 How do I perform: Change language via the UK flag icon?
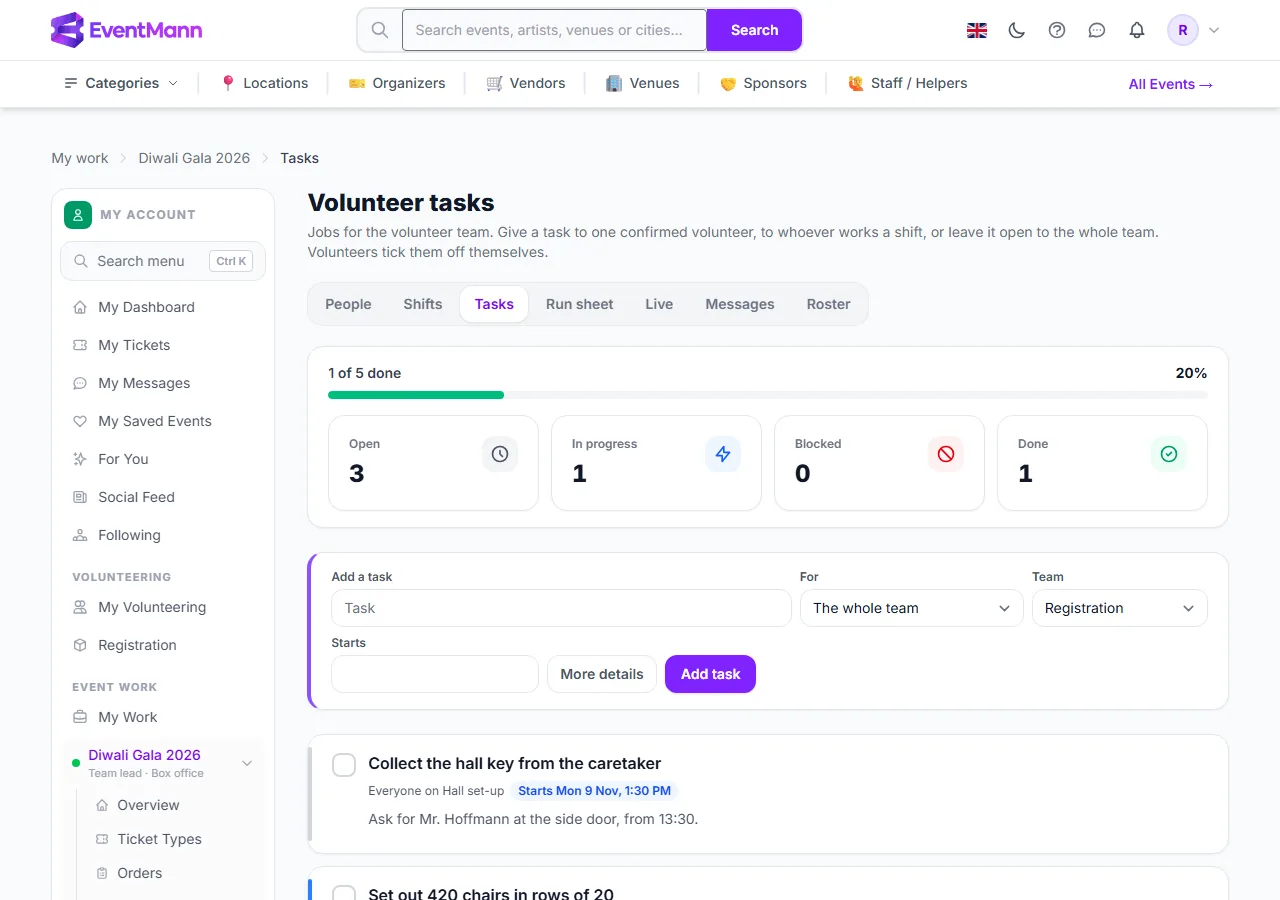pos(977,30)
